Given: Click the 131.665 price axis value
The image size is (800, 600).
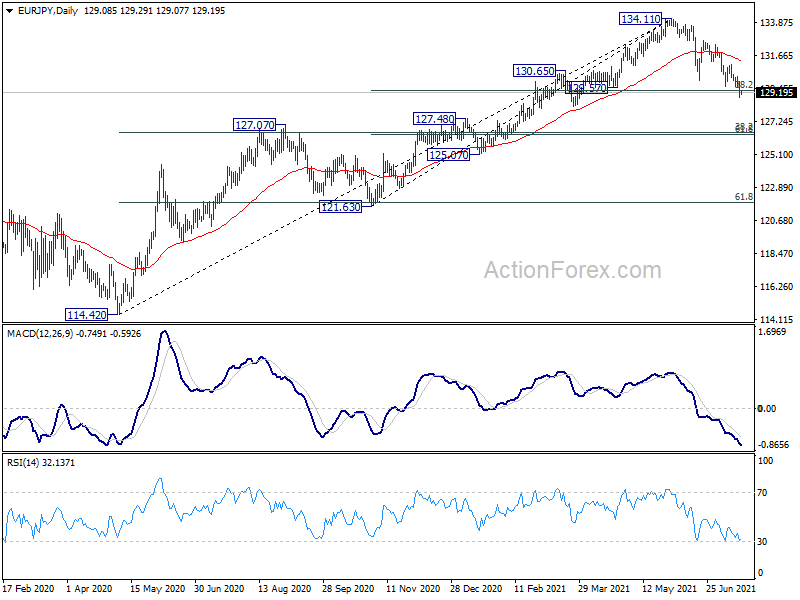Looking at the screenshot, I should [777, 56].
